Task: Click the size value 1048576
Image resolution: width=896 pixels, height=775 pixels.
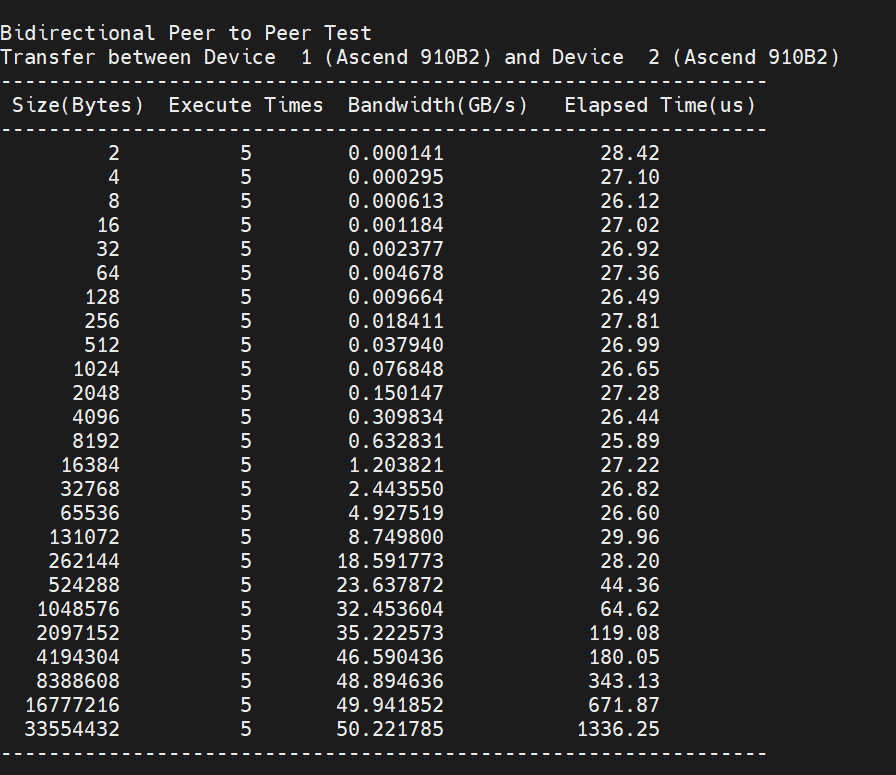Action: (78, 609)
